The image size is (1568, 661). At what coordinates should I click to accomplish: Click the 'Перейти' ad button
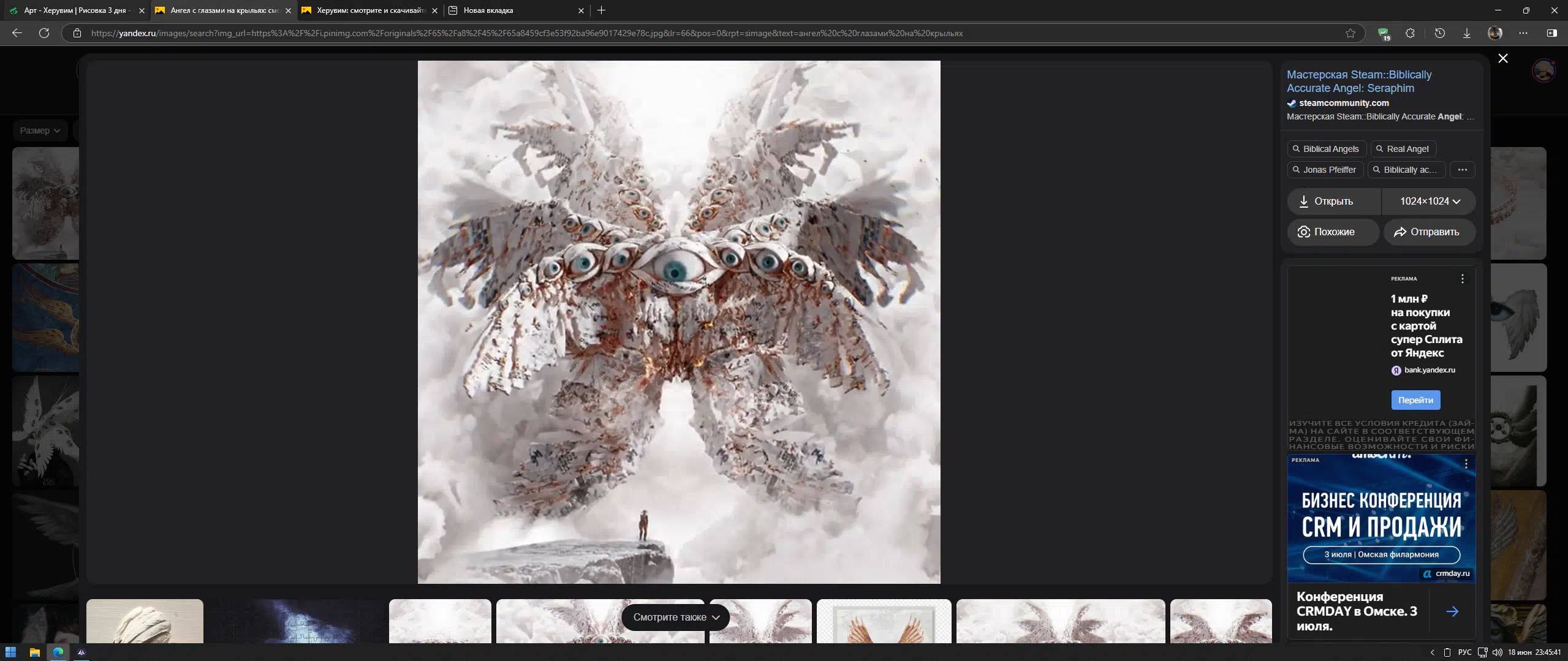[1415, 400]
